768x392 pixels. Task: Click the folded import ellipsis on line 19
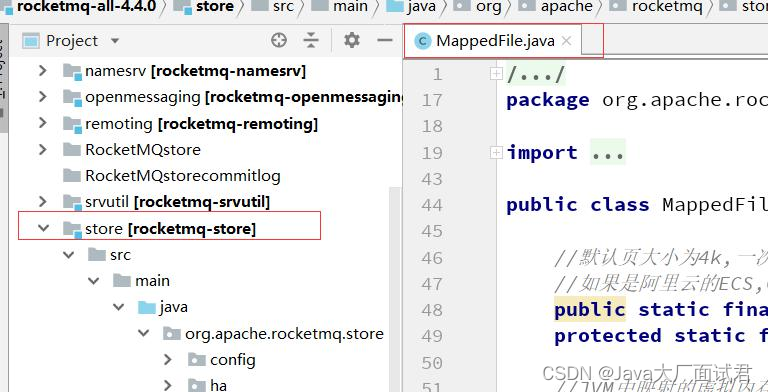click(x=608, y=152)
